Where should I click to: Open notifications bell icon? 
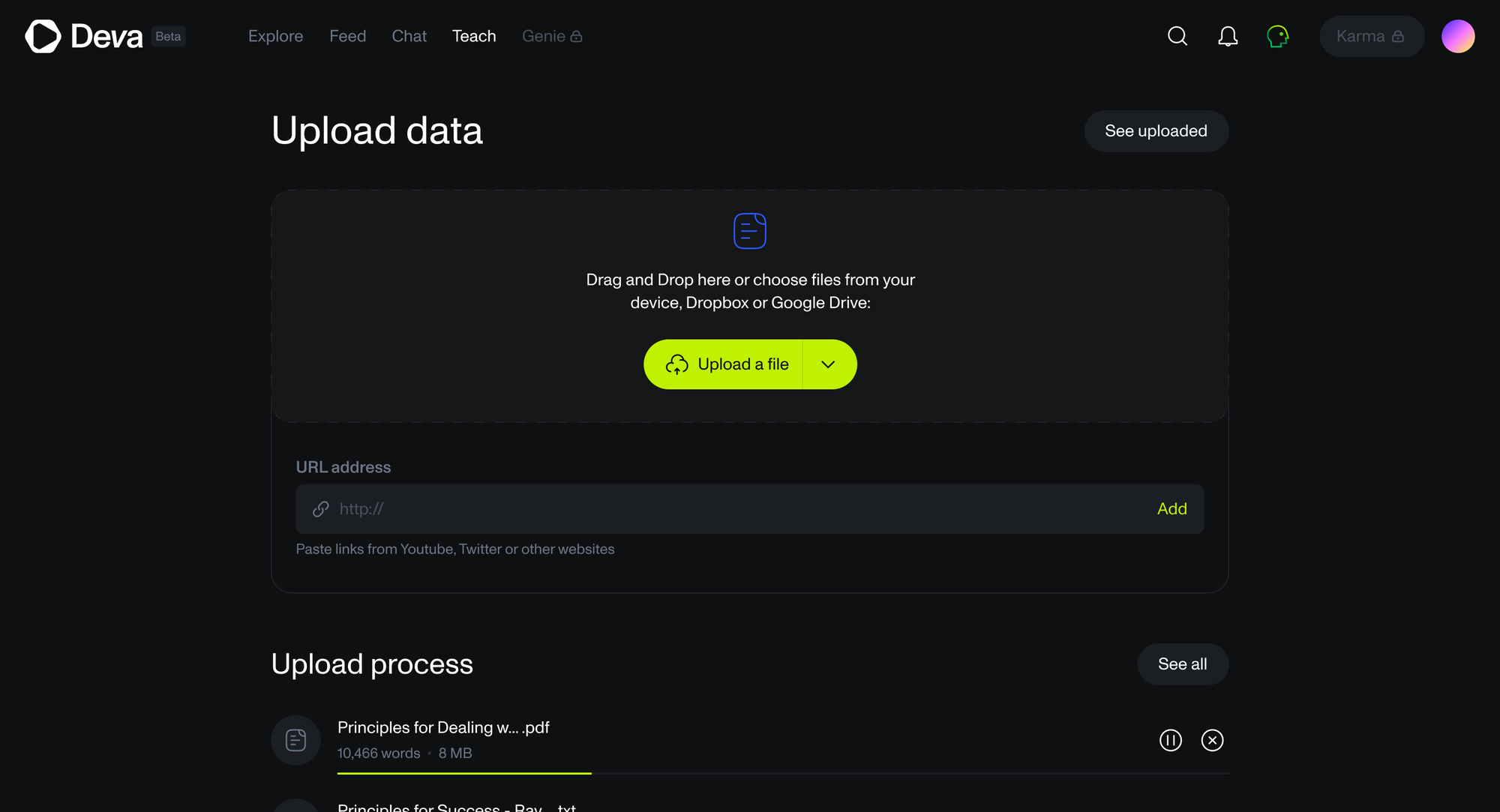pyautogui.click(x=1228, y=36)
